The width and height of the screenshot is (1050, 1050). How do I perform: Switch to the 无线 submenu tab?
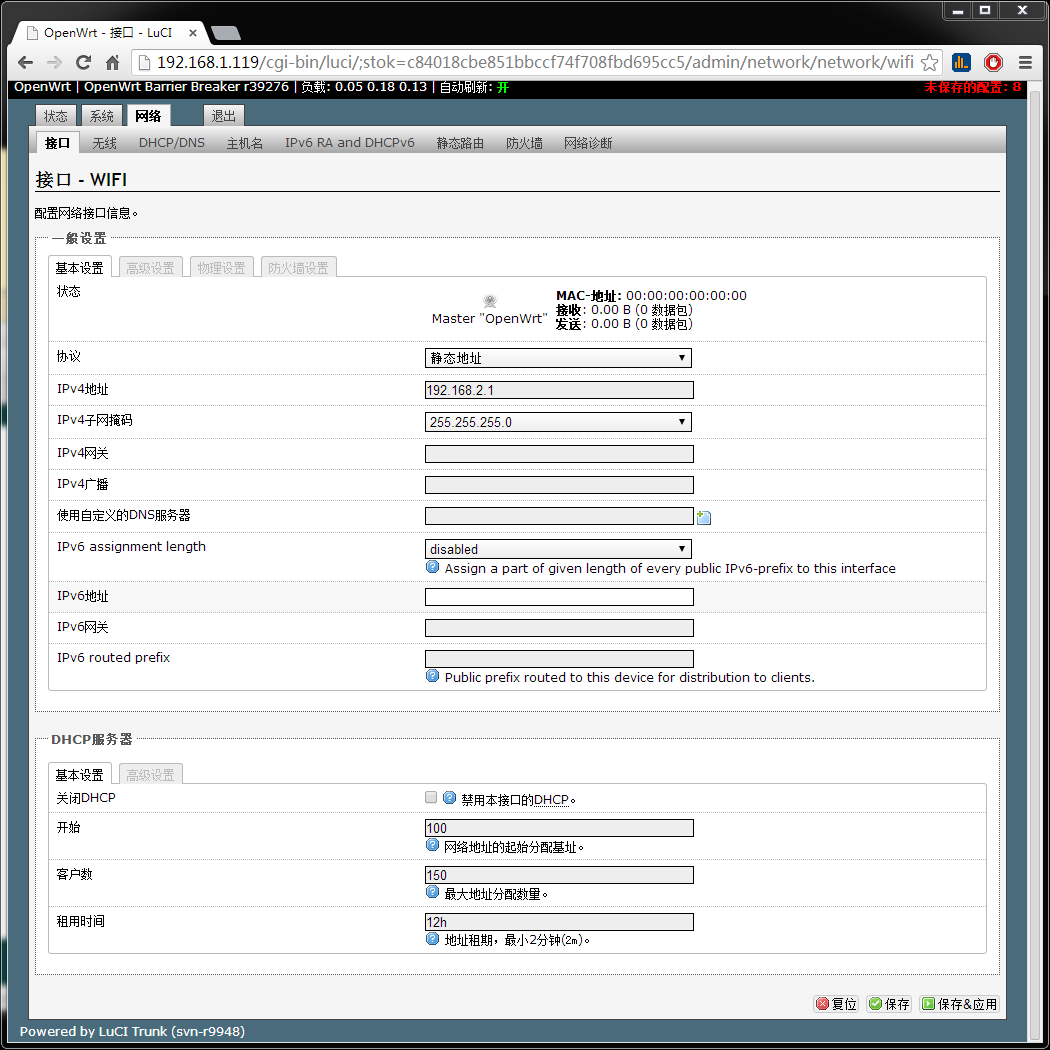point(104,143)
